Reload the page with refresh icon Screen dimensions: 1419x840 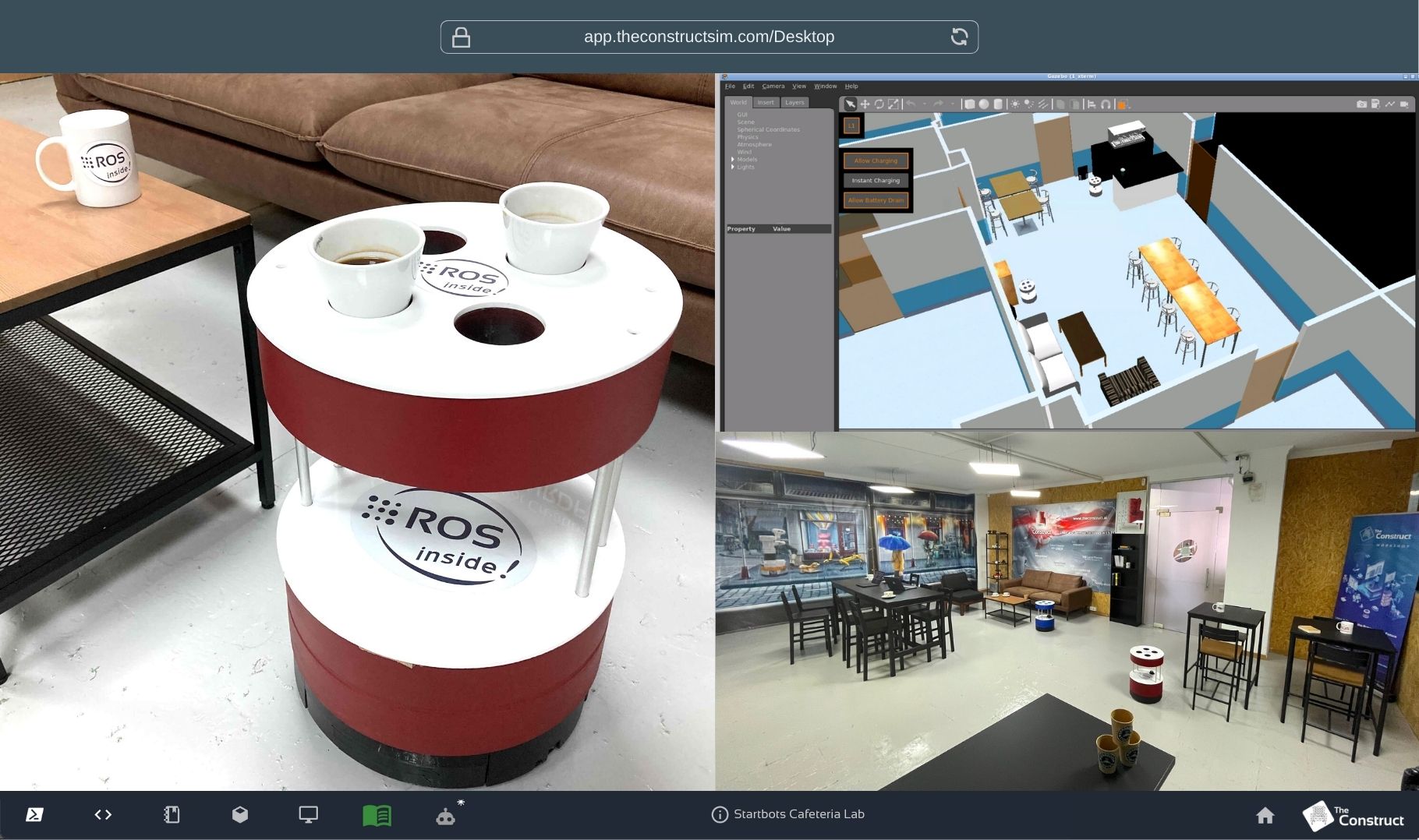pos(959,37)
